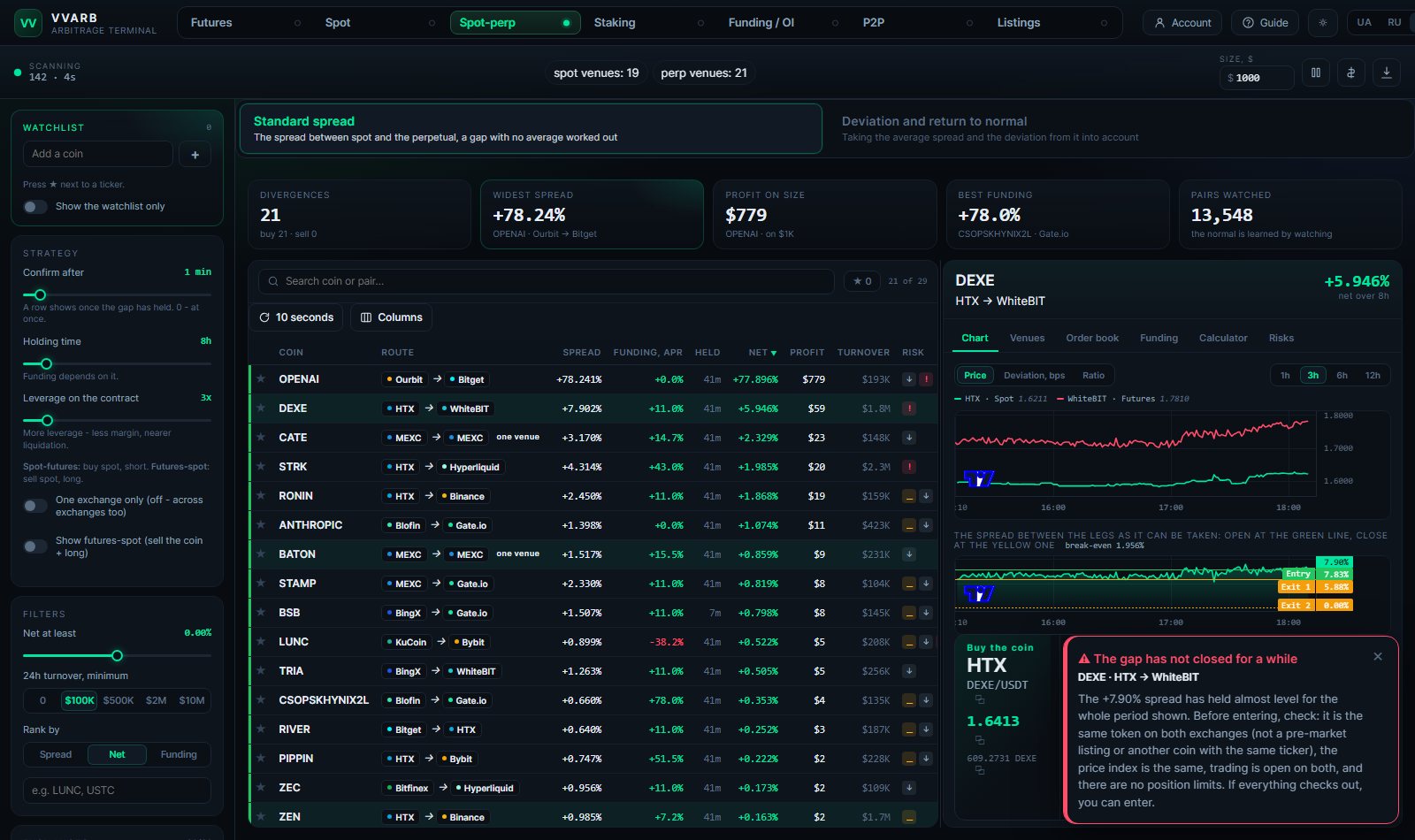Open the Guide

(x=1265, y=23)
